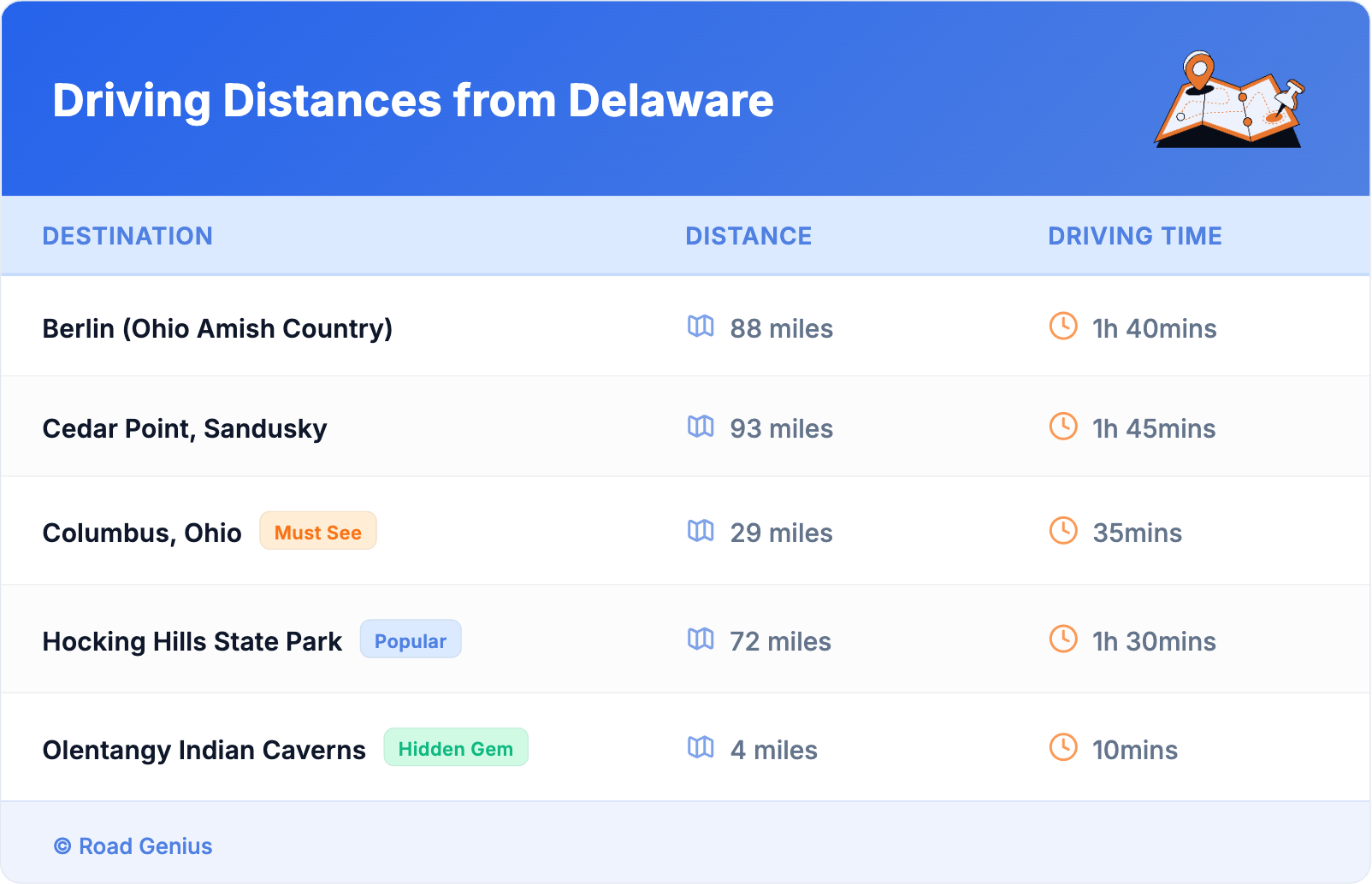Click clock icon next to 10mins
Image resolution: width=1372 pixels, height=884 pixels.
pos(1063,748)
